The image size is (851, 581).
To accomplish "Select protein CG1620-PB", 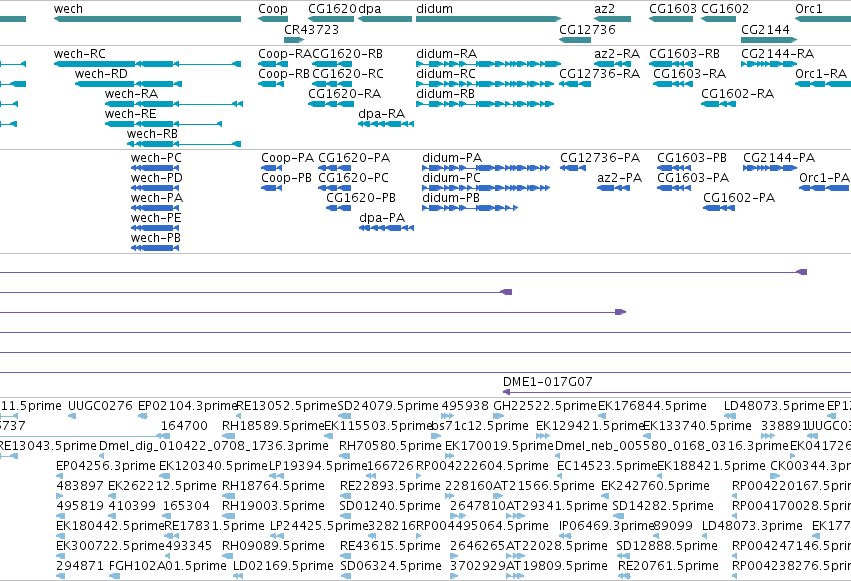I will pyautogui.click(x=339, y=208).
